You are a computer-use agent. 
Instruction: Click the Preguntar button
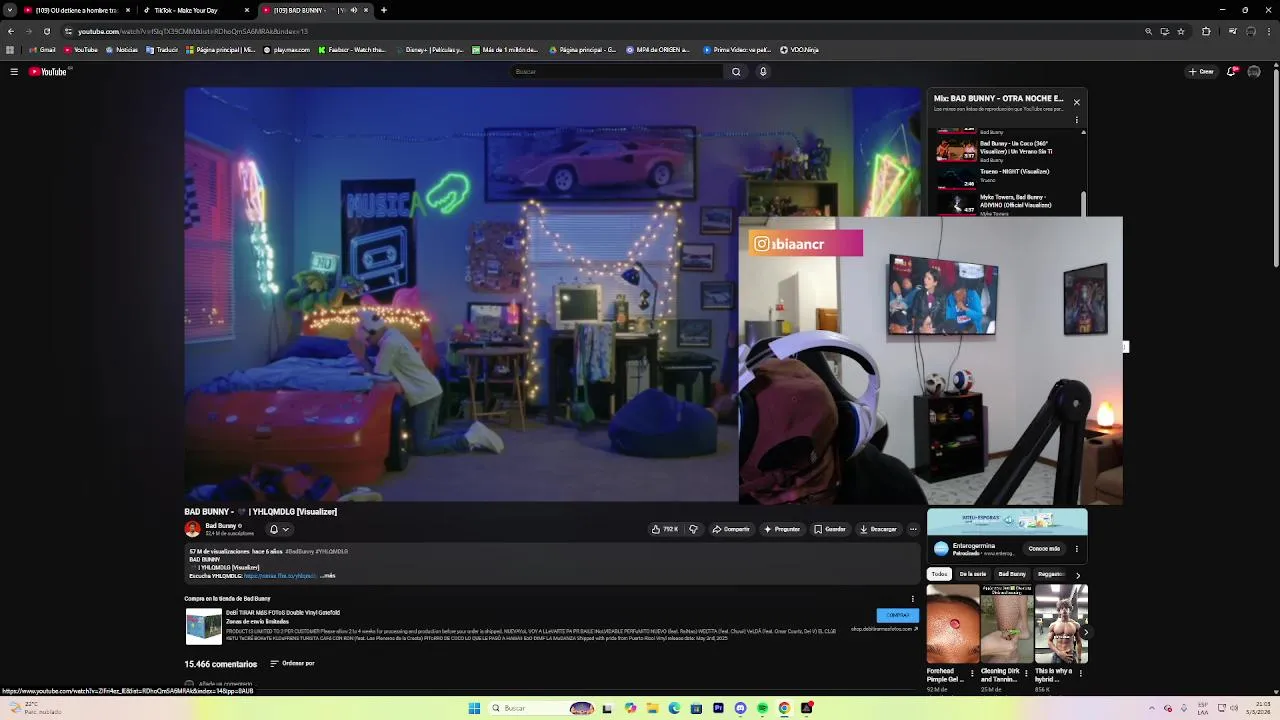(x=782, y=529)
